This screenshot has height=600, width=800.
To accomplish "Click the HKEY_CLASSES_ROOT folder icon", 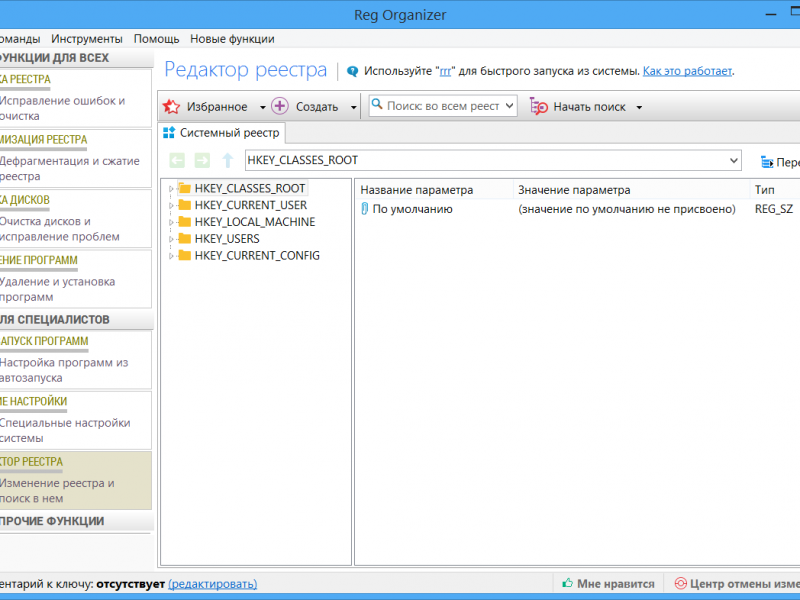I will [185, 188].
